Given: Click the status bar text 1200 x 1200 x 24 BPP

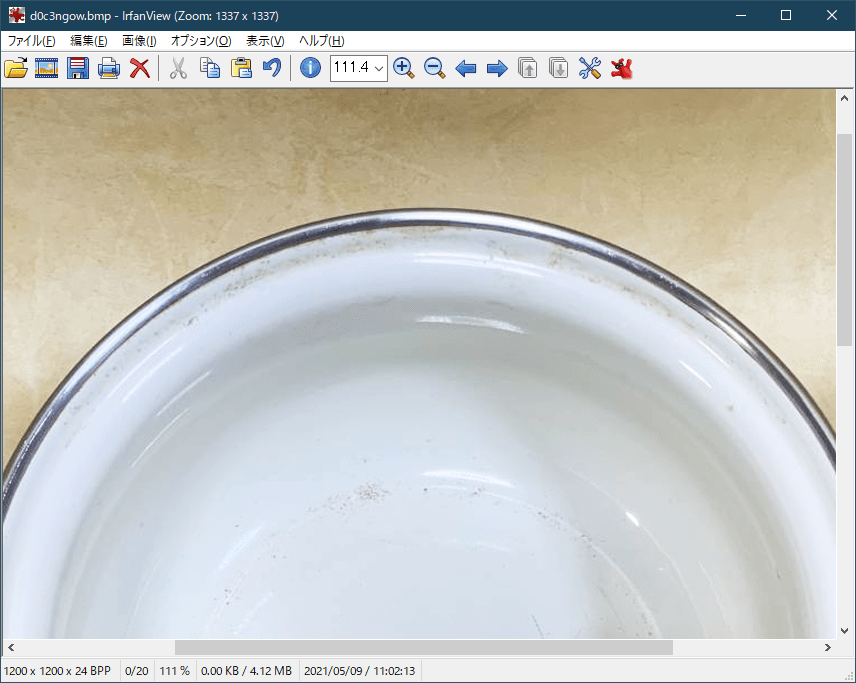Looking at the screenshot, I should [x=57, y=670].
